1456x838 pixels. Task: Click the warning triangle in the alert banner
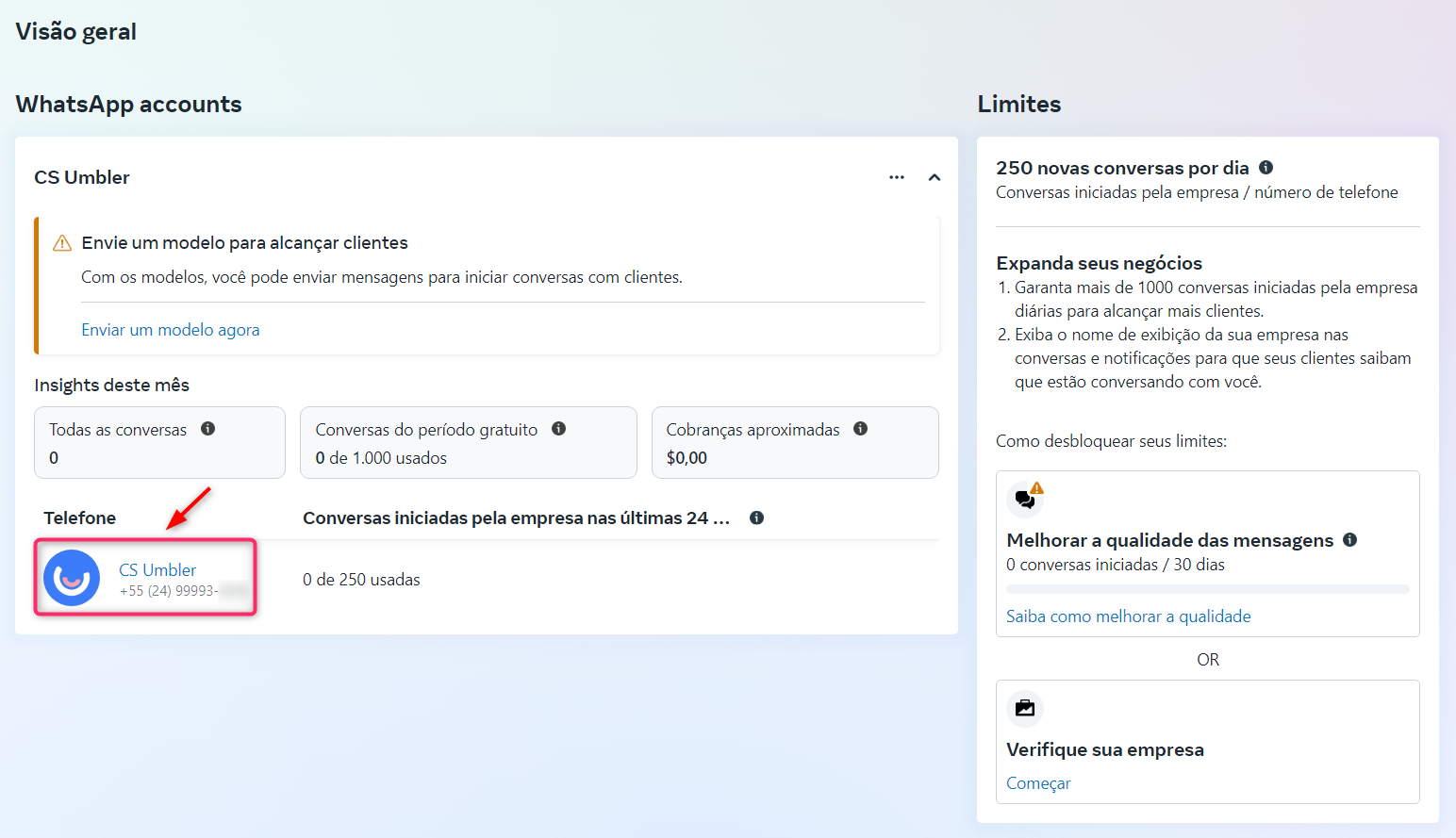pos(62,243)
